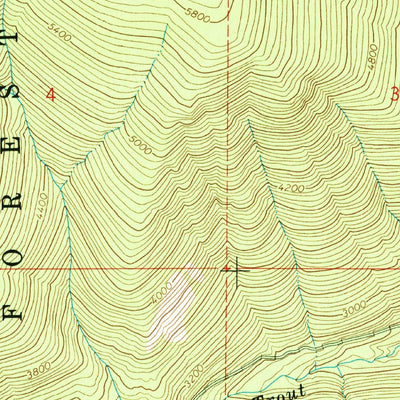Image resolution: width=400 pixels, height=400 pixels.
Task: Click the black survey cross marker
Action: [237, 272]
